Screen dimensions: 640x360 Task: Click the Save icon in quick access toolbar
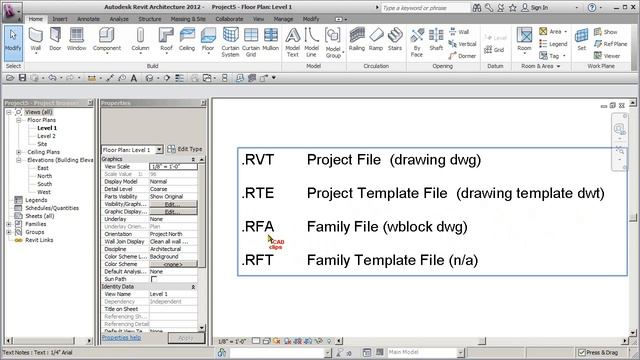(22, 78)
